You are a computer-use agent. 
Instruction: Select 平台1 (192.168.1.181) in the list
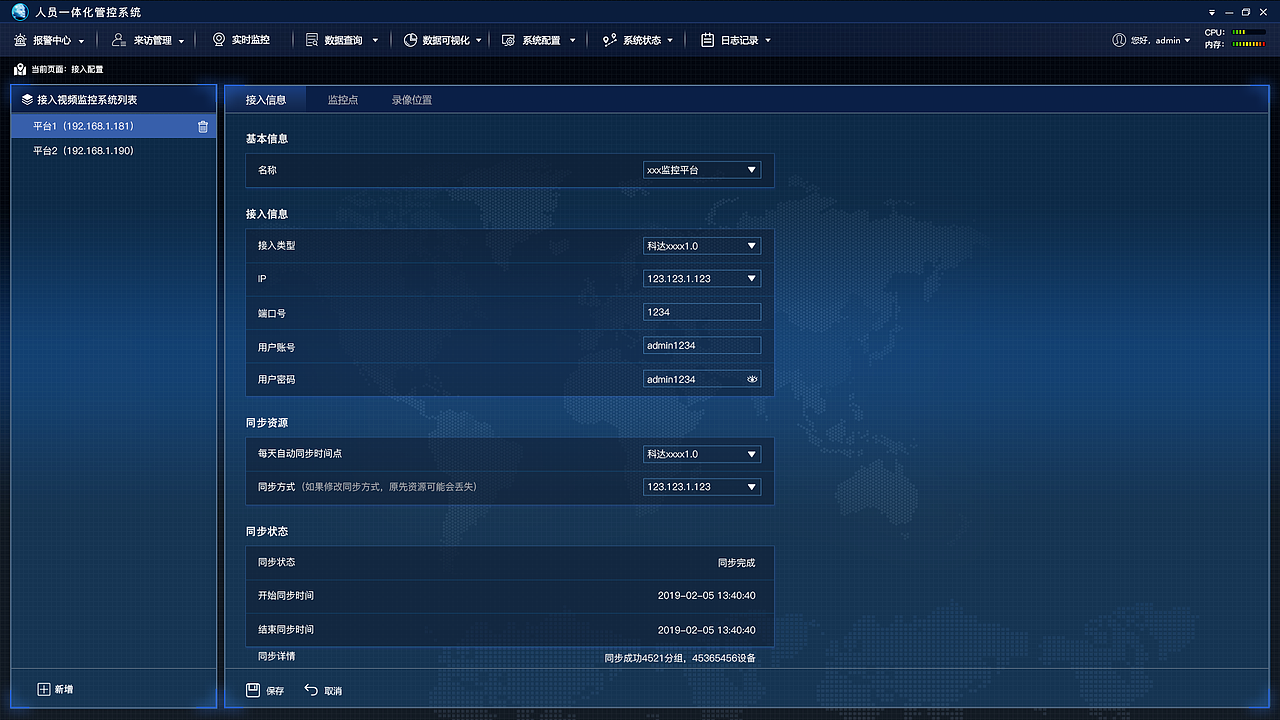[x=113, y=126]
